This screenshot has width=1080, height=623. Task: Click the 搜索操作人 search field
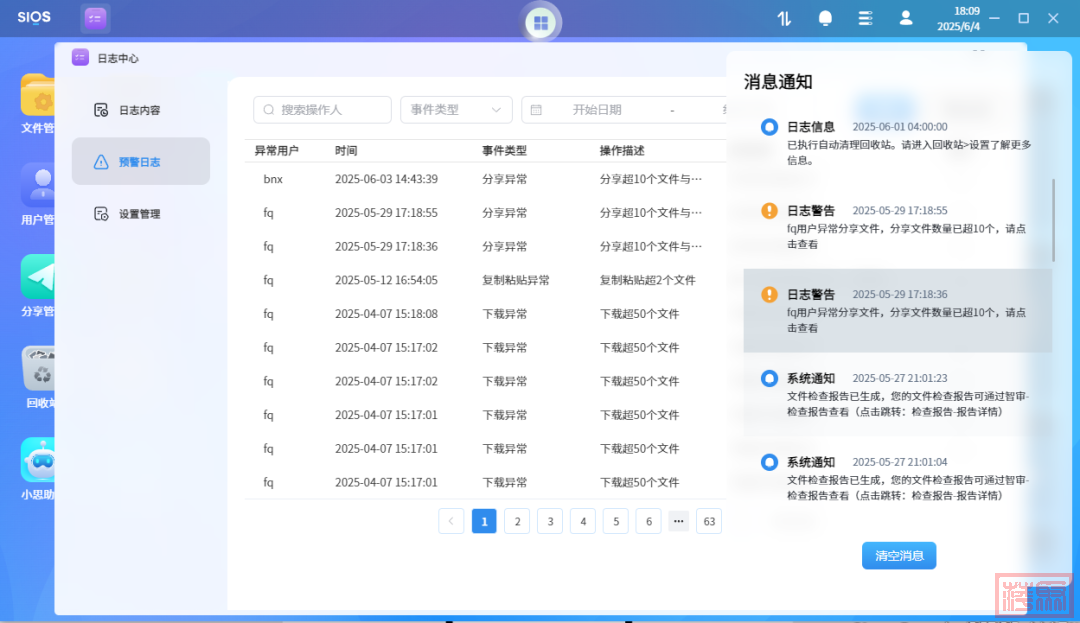click(322, 110)
